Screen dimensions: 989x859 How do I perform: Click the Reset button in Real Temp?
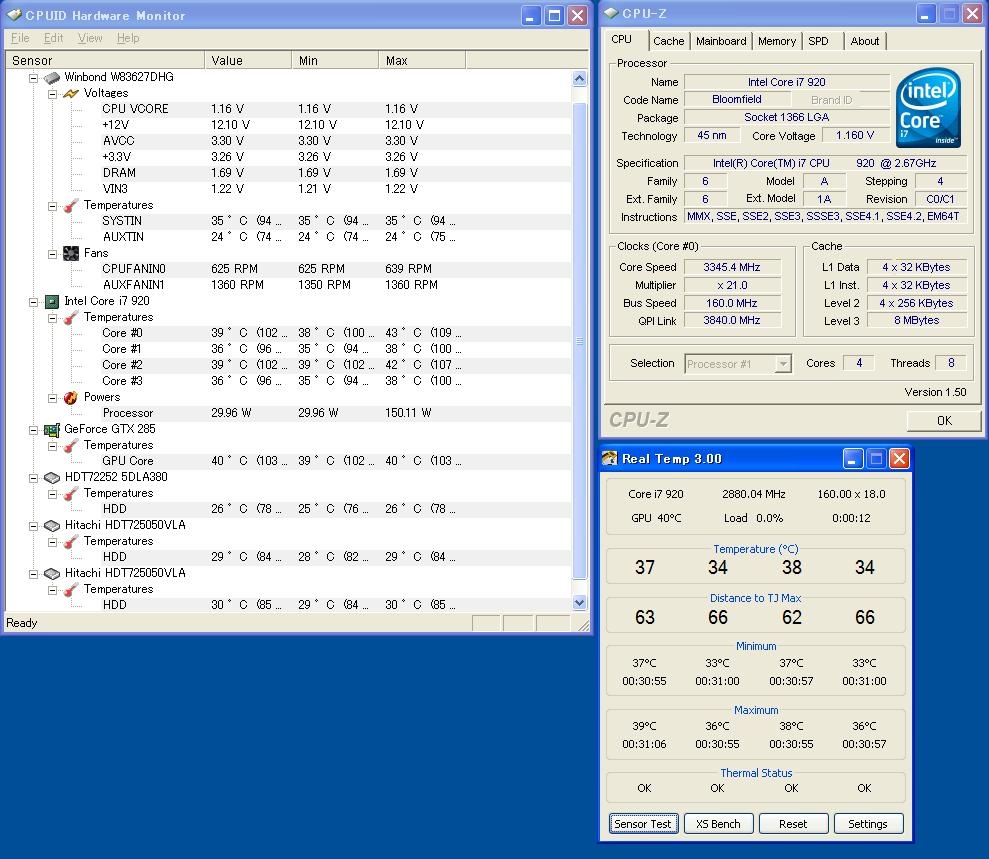(793, 824)
